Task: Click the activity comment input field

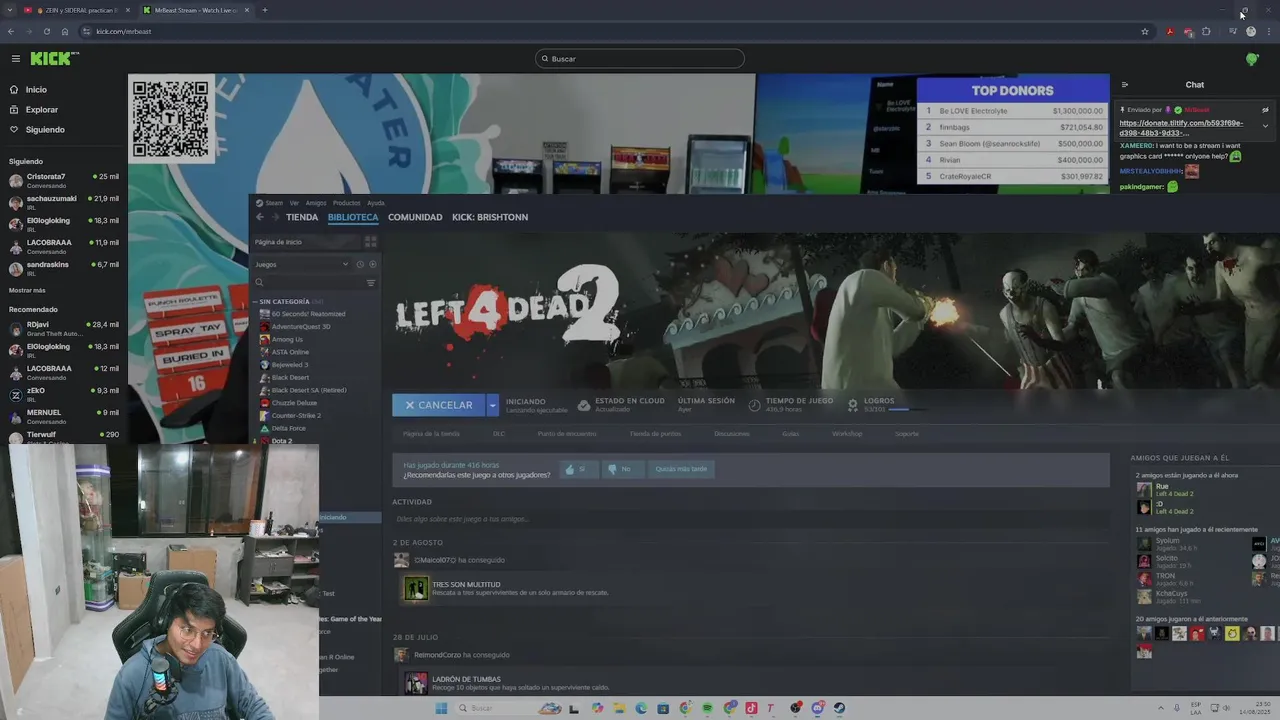Action: [x=750, y=519]
